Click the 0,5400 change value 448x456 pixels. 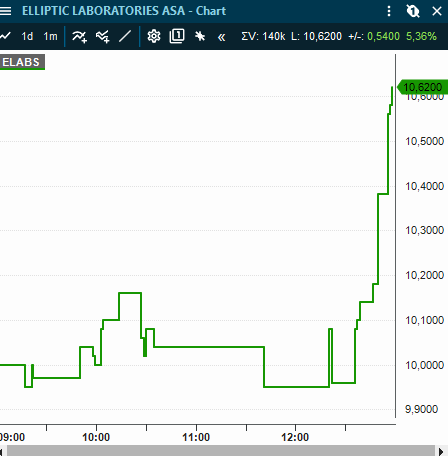383,36
